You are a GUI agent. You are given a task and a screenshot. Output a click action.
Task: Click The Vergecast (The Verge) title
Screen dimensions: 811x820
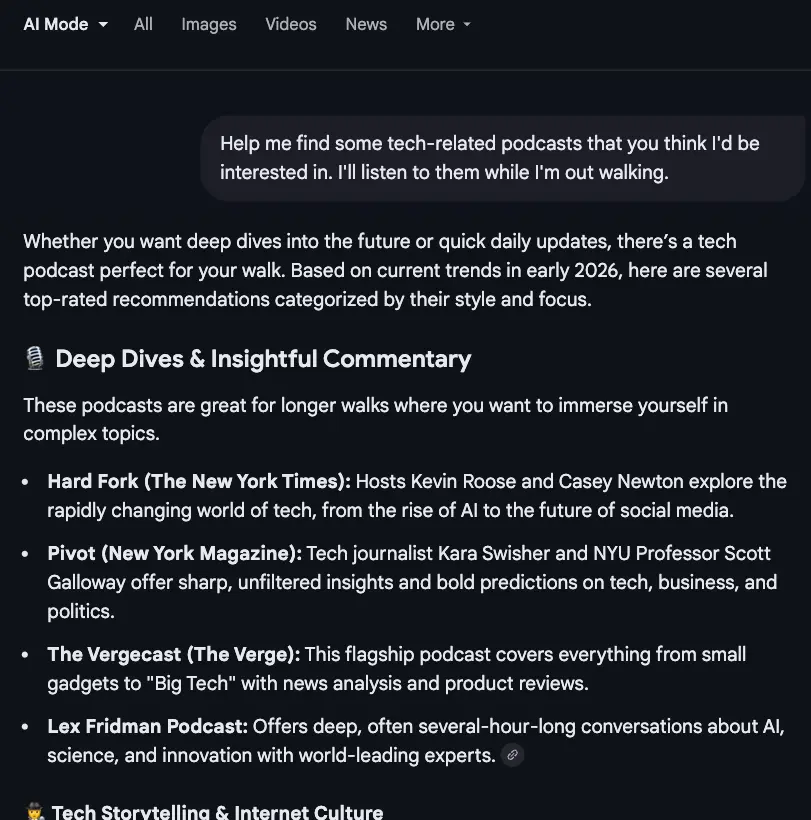pos(173,654)
